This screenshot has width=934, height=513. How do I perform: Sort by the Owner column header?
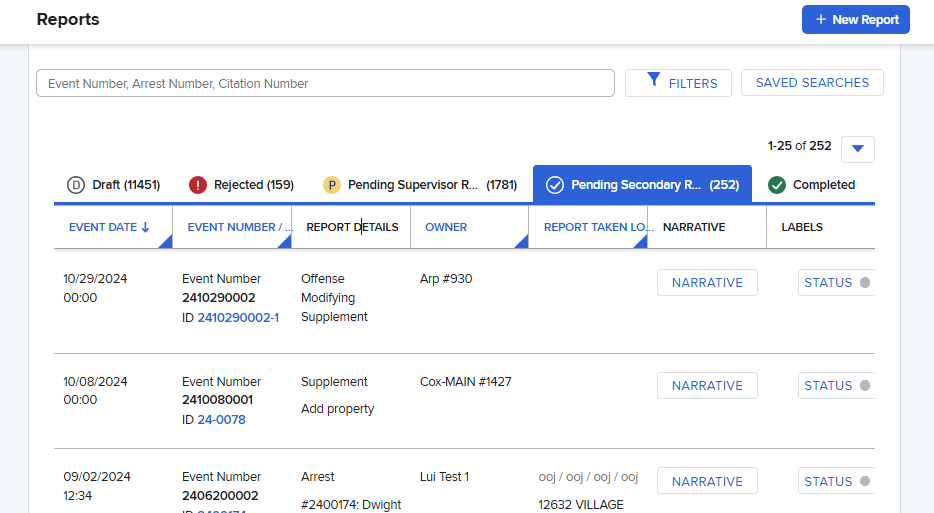click(446, 227)
